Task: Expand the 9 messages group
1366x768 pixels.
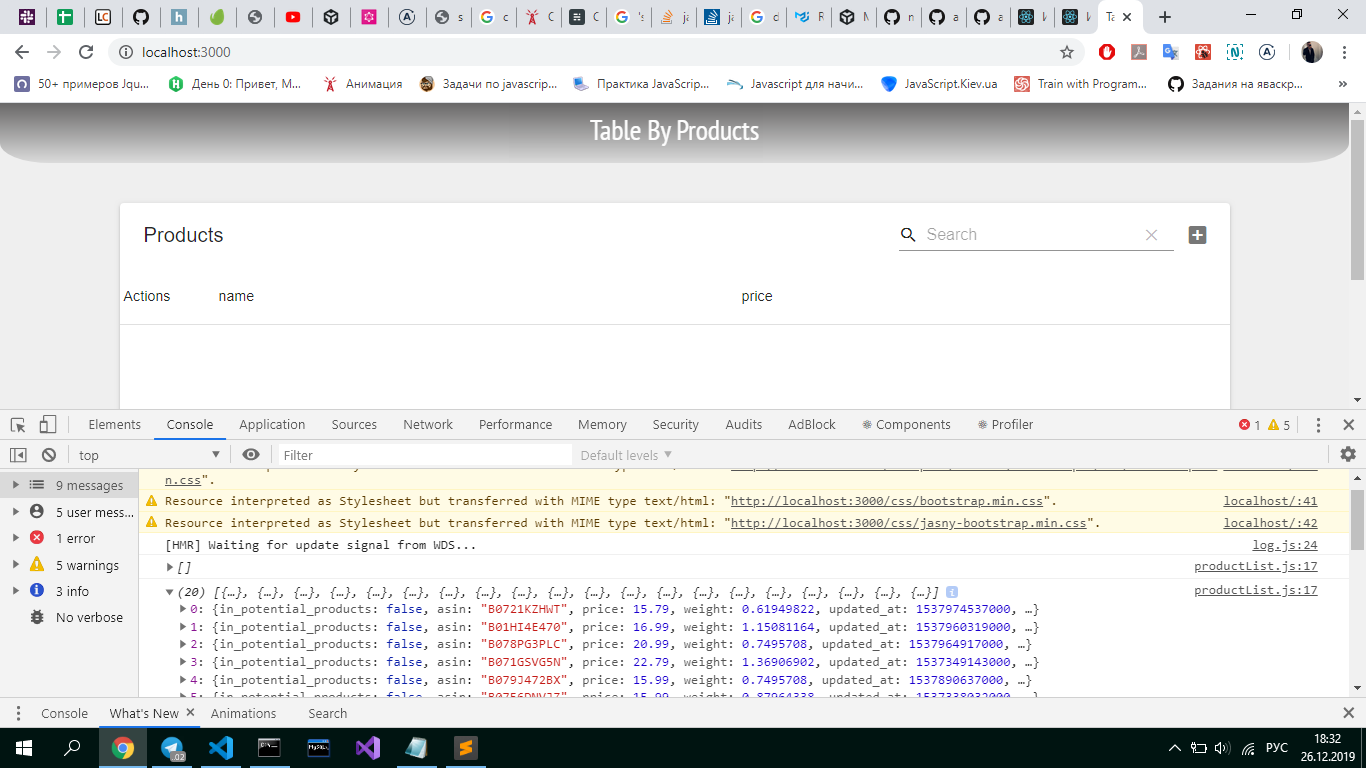Action: tap(14, 485)
